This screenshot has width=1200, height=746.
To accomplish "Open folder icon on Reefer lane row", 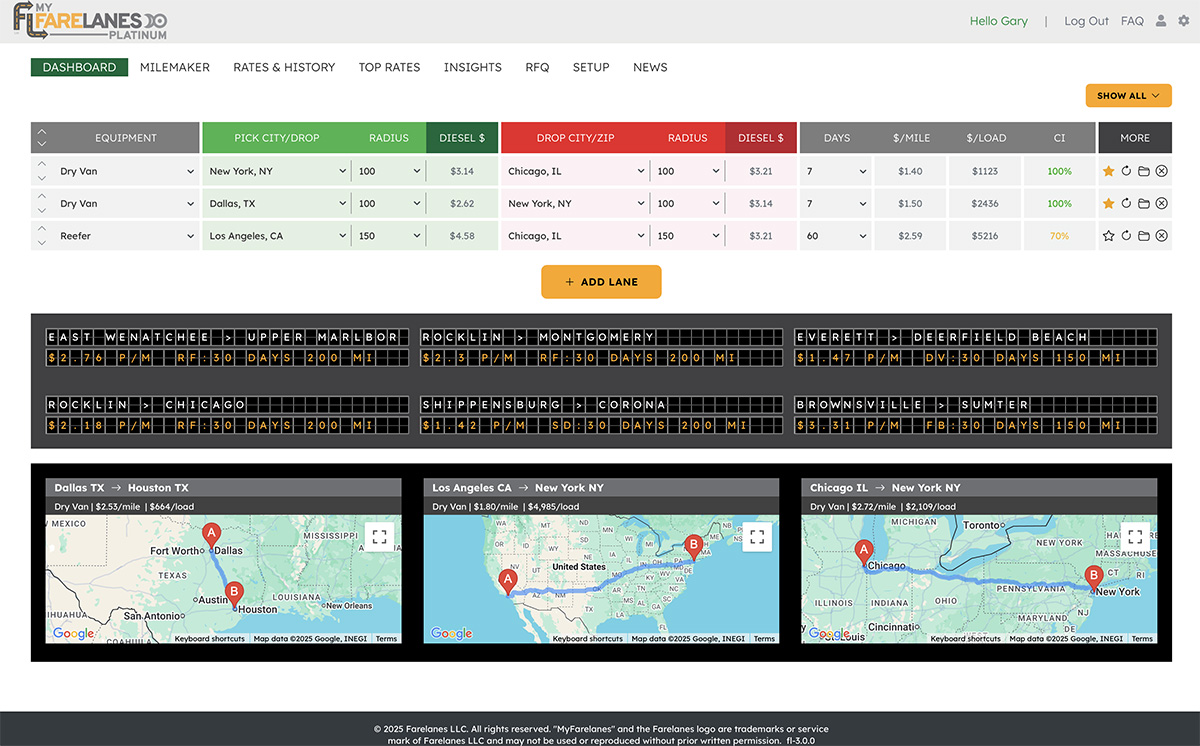I will click(1144, 236).
